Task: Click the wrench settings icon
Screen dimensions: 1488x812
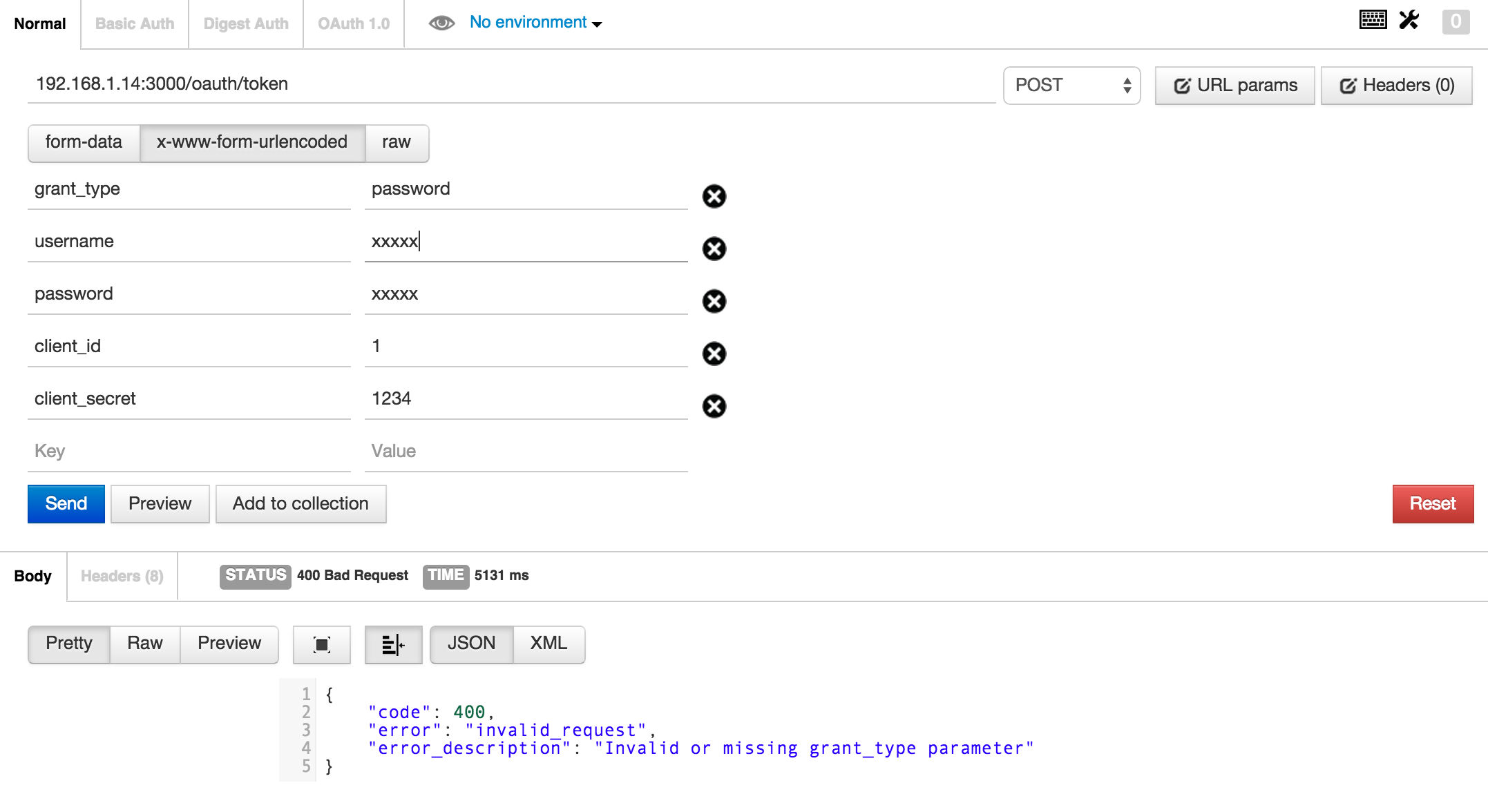Action: click(1410, 20)
